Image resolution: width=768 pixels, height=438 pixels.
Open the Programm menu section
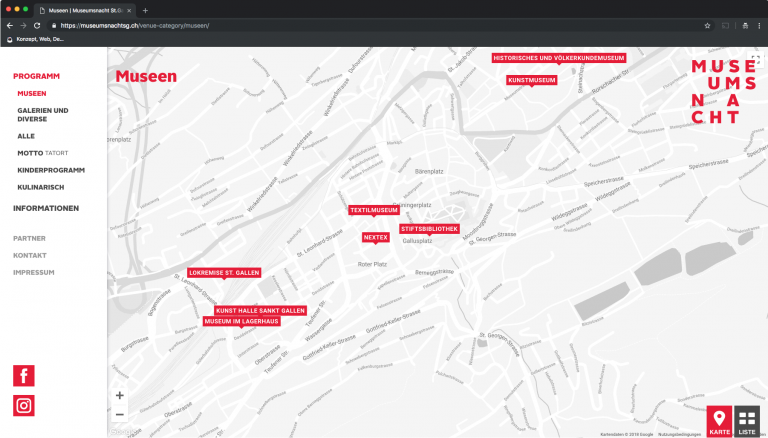(x=36, y=76)
